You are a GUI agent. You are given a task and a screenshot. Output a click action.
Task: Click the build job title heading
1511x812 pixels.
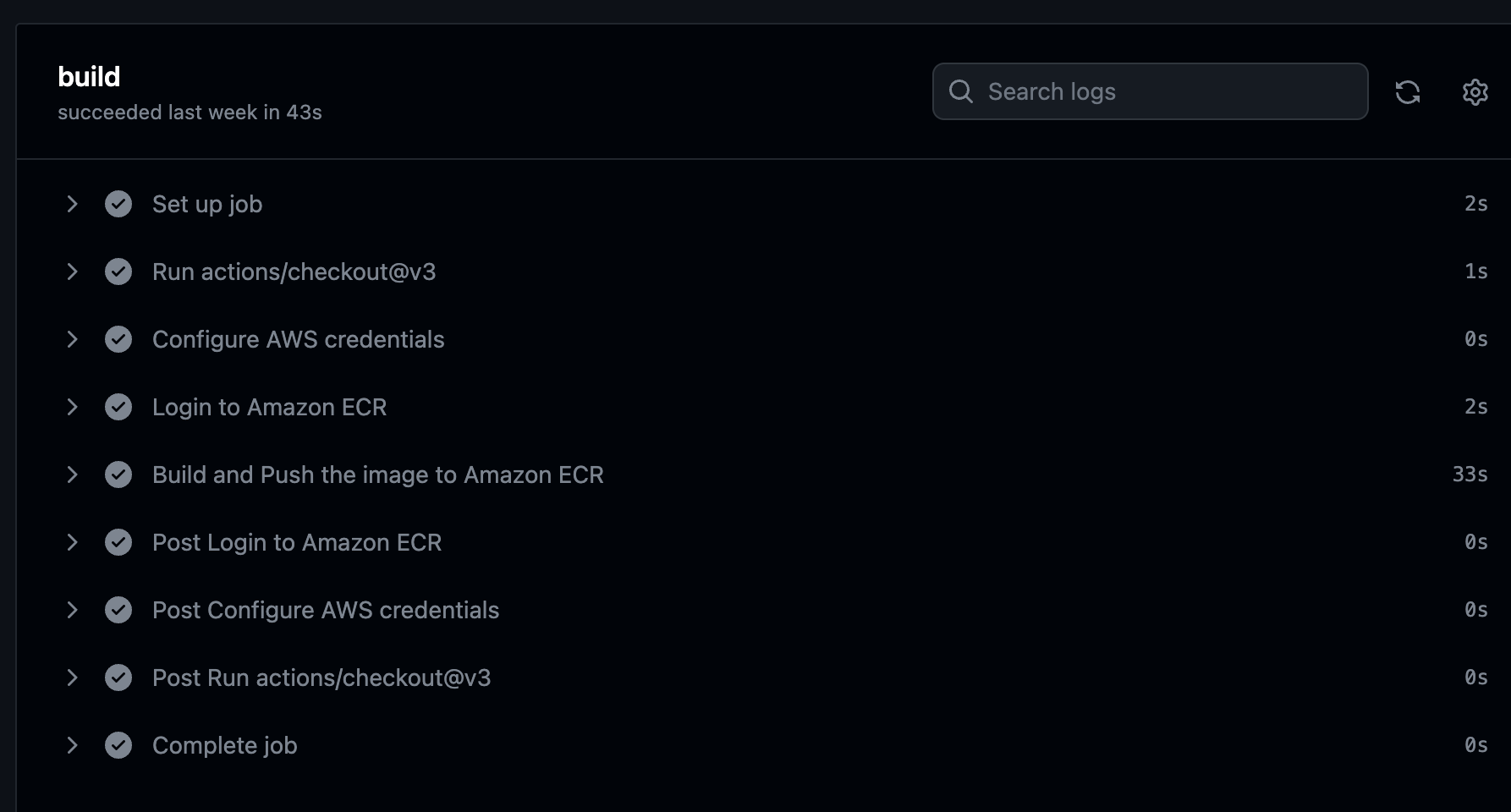coord(89,77)
